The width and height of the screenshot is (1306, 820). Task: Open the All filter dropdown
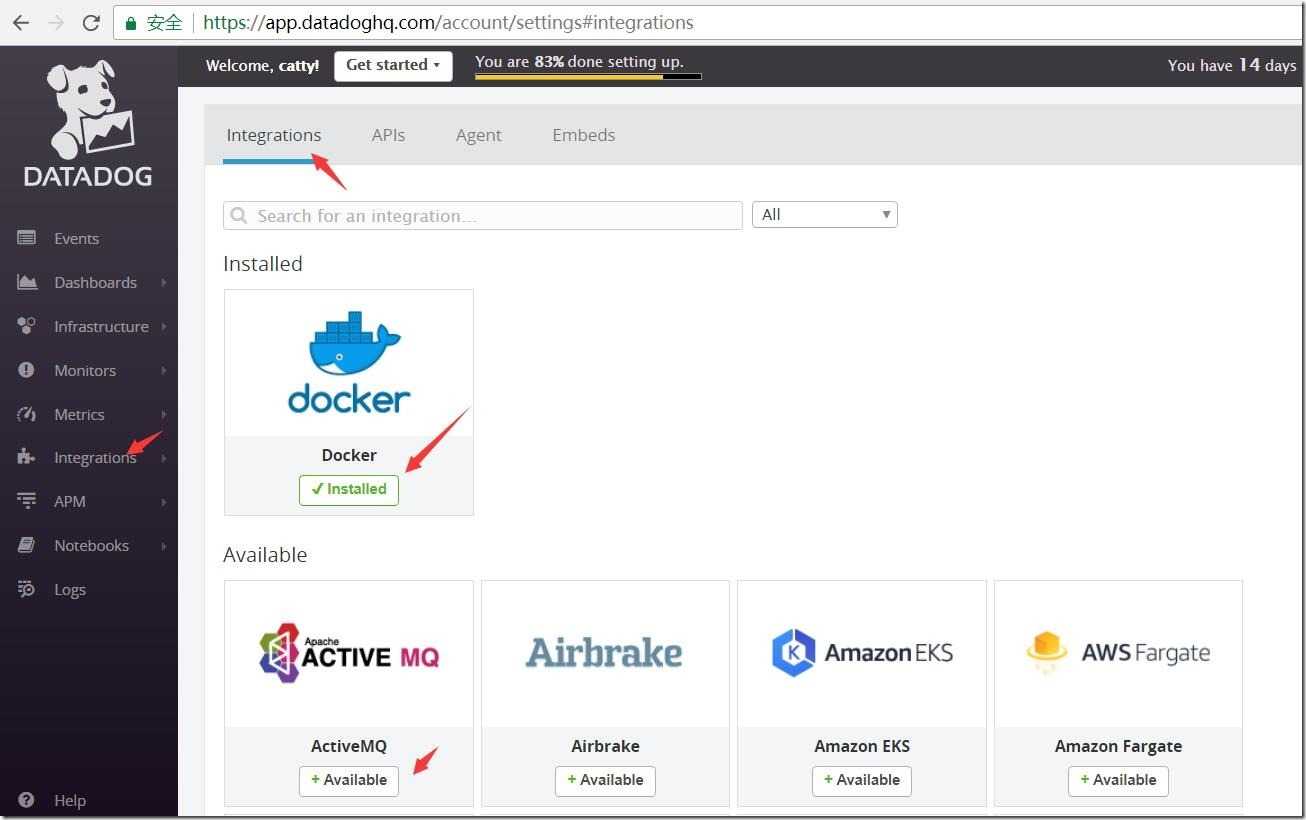[824, 215]
